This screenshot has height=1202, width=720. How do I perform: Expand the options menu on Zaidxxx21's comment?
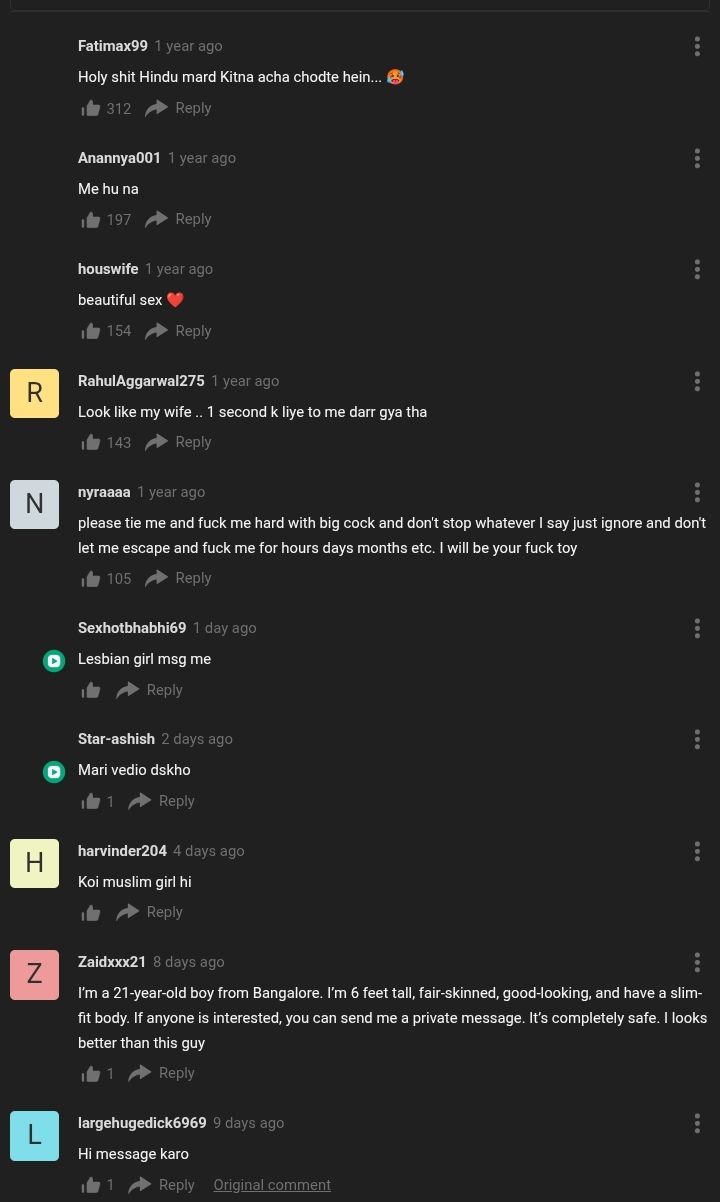click(x=697, y=962)
